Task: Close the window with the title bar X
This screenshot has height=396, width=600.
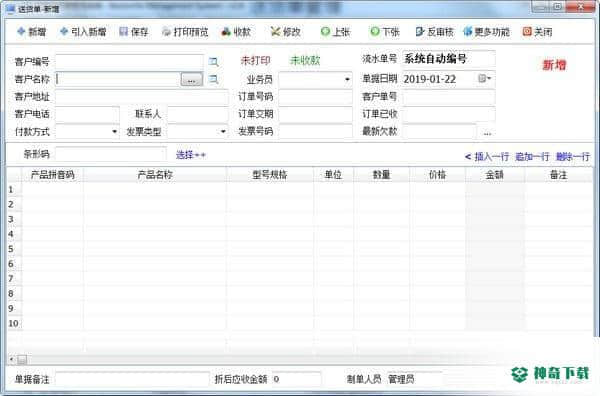Action: click(x=581, y=7)
